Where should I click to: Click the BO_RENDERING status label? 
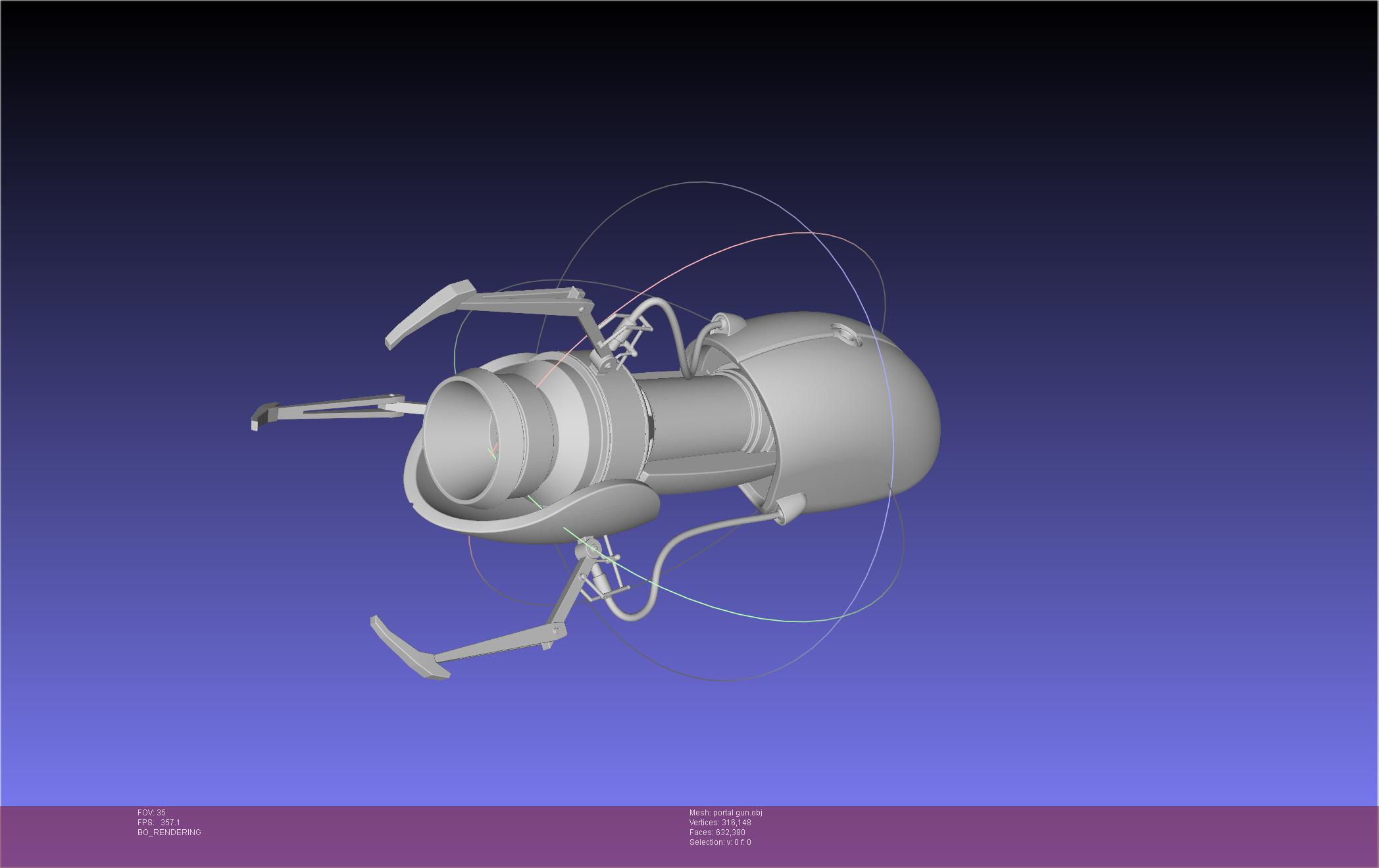[169, 832]
